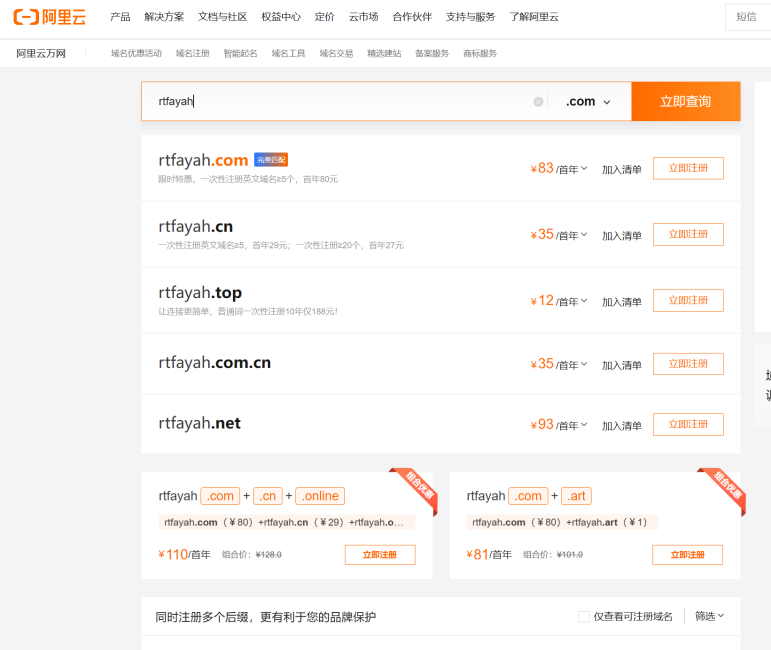The image size is (771, 650).
Task: Click the rtfayah.top domain name
Action: tap(200, 293)
